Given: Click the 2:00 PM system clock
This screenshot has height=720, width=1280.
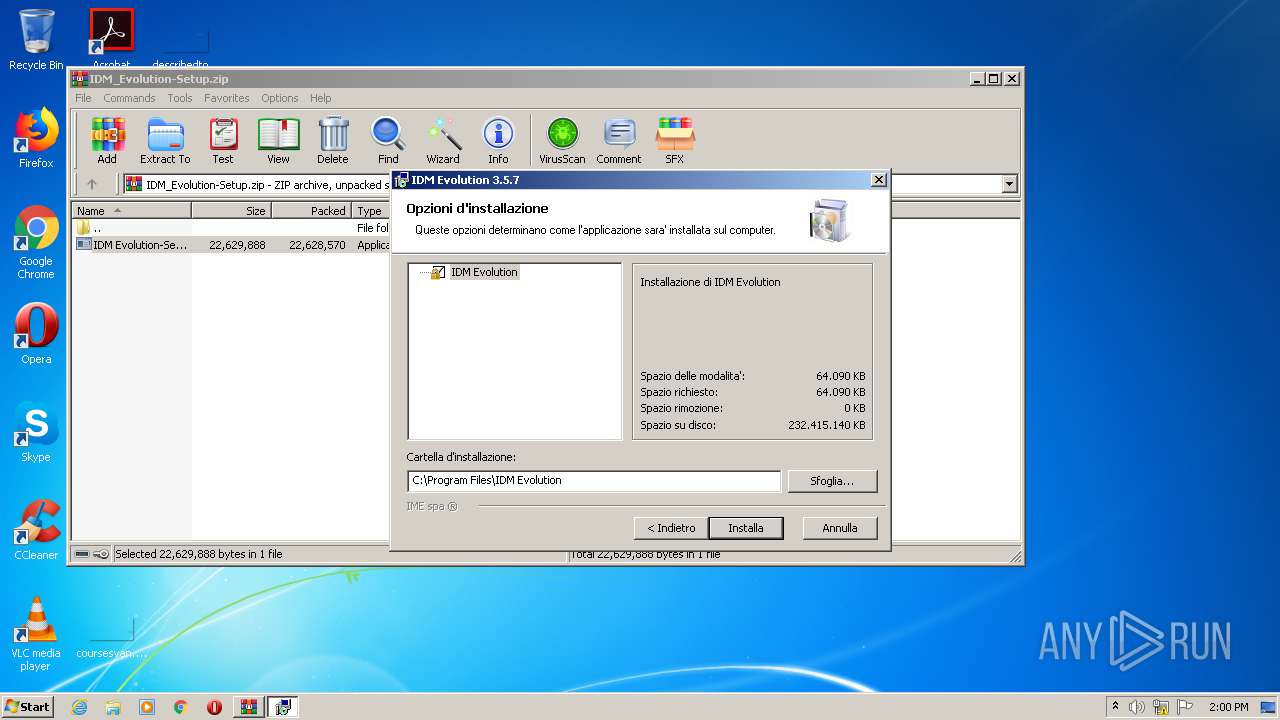Looking at the screenshot, I should (x=1228, y=707).
